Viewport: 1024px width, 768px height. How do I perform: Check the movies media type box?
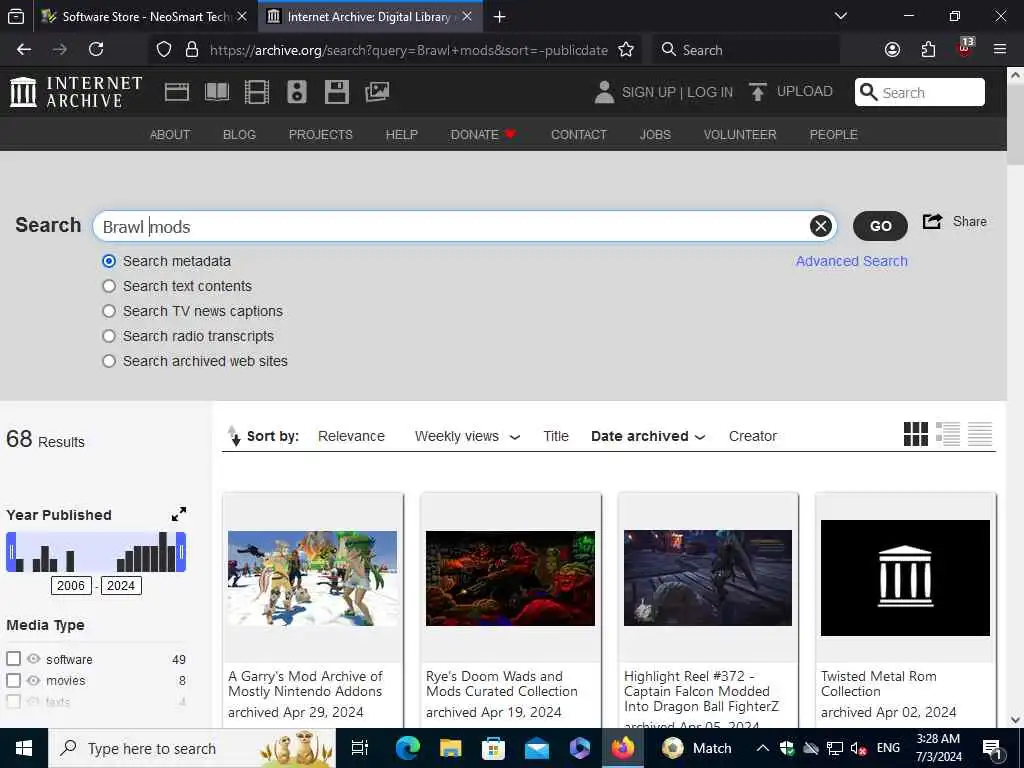[14, 680]
